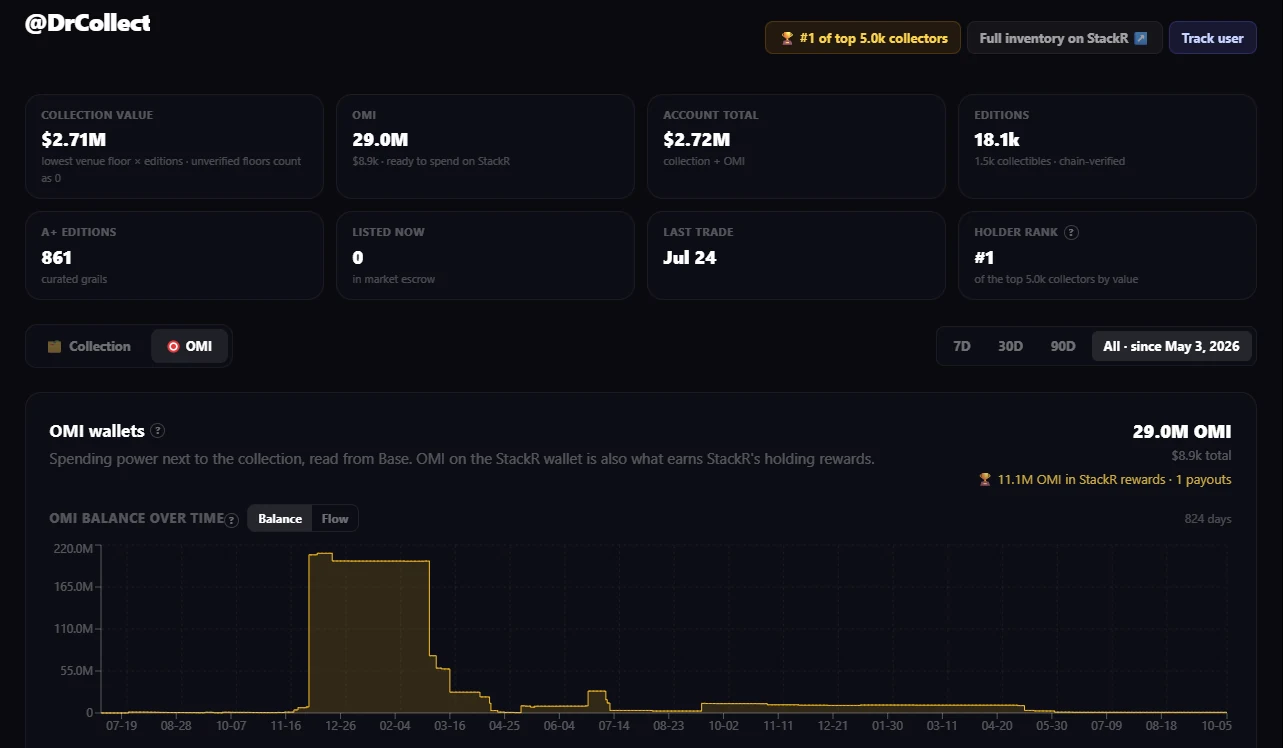Click the Last Trade Jul 24 value
1283x748 pixels.
(x=689, y=257)
